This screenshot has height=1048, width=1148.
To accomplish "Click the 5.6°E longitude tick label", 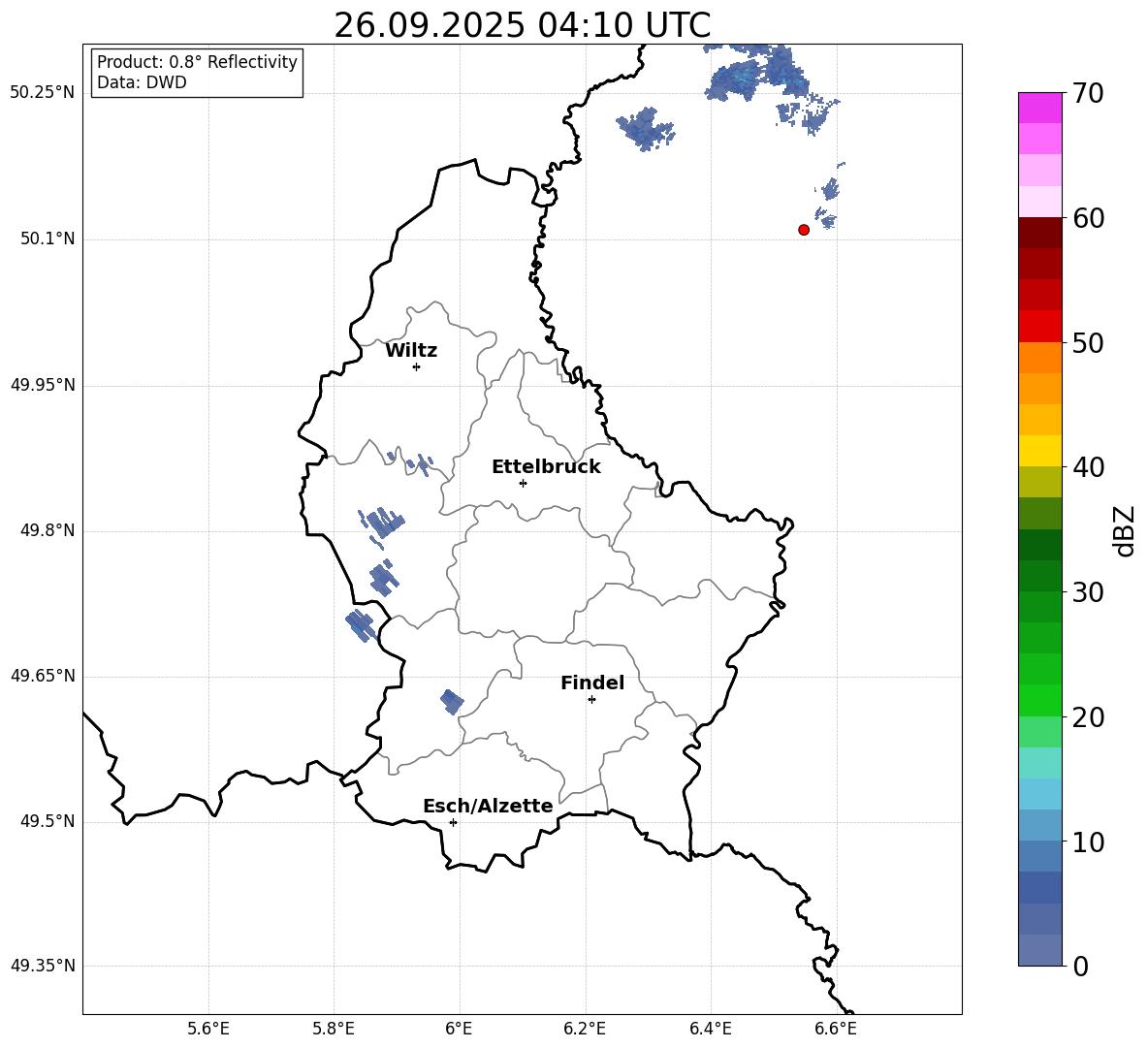I will point(208,1029).
